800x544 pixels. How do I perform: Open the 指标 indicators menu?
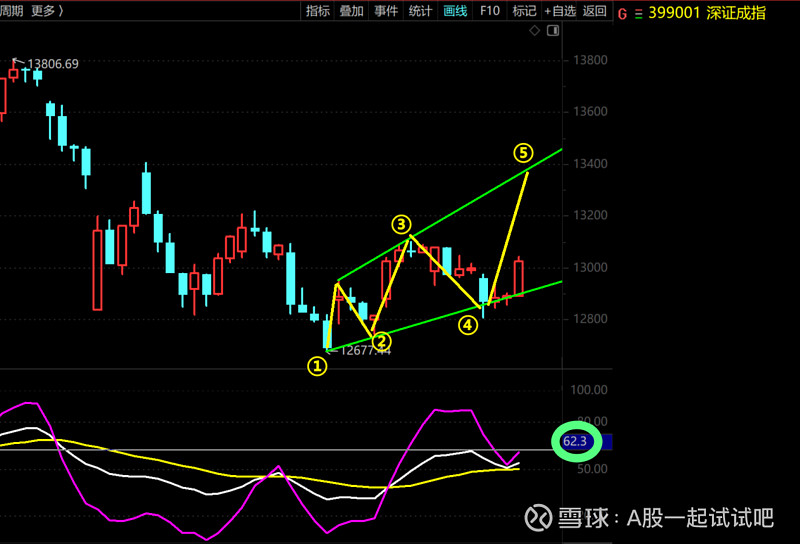[318, 11]
